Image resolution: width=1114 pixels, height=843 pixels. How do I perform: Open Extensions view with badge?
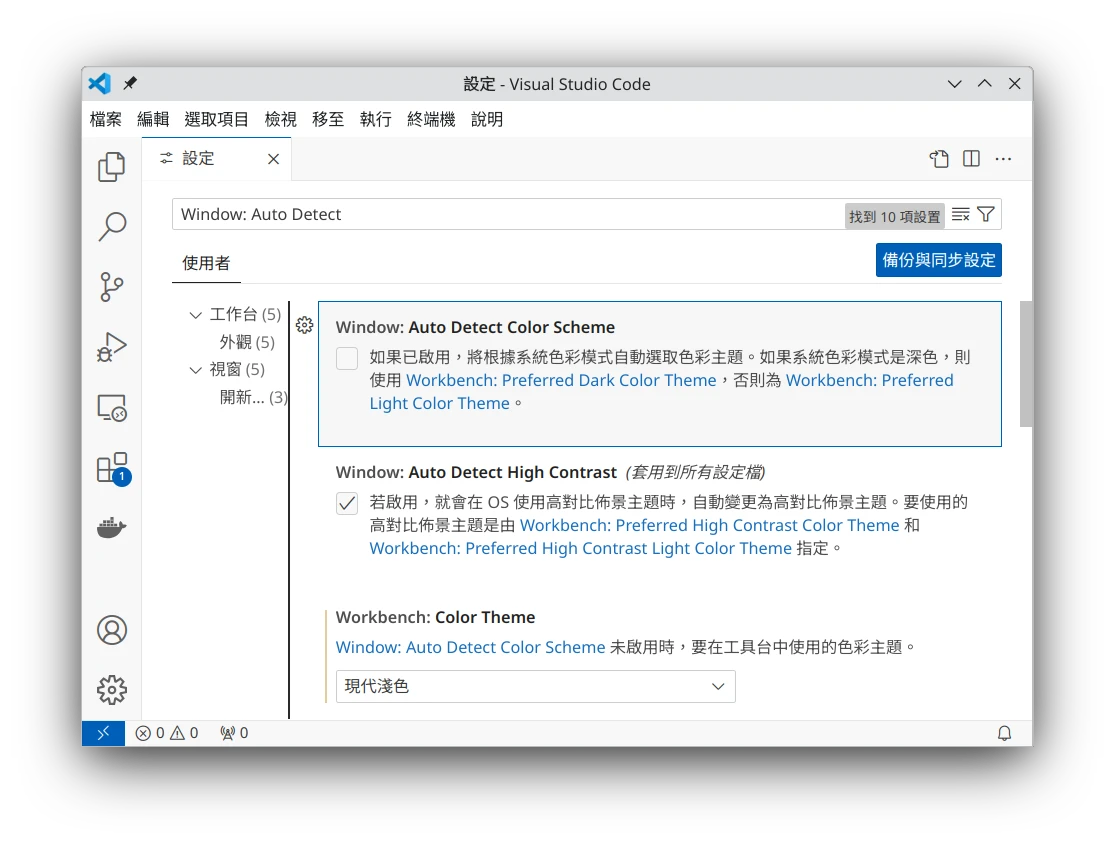point(111,468)
